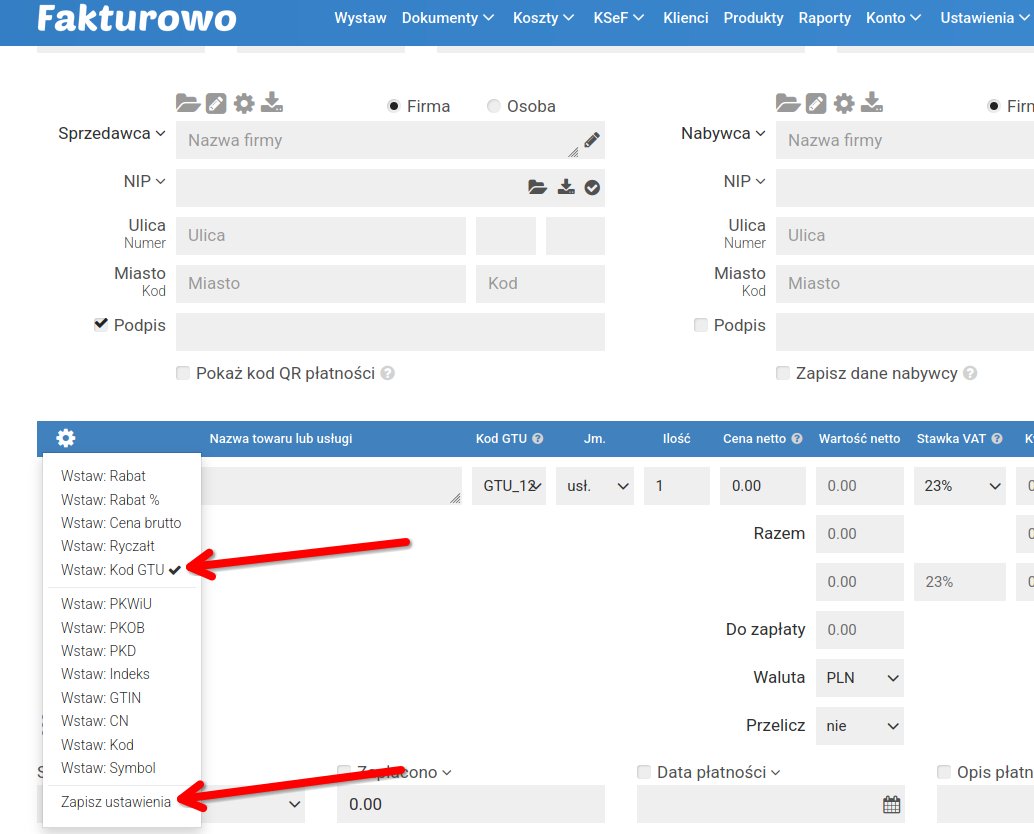Click the seller download icon above name field

pos(272,103)
